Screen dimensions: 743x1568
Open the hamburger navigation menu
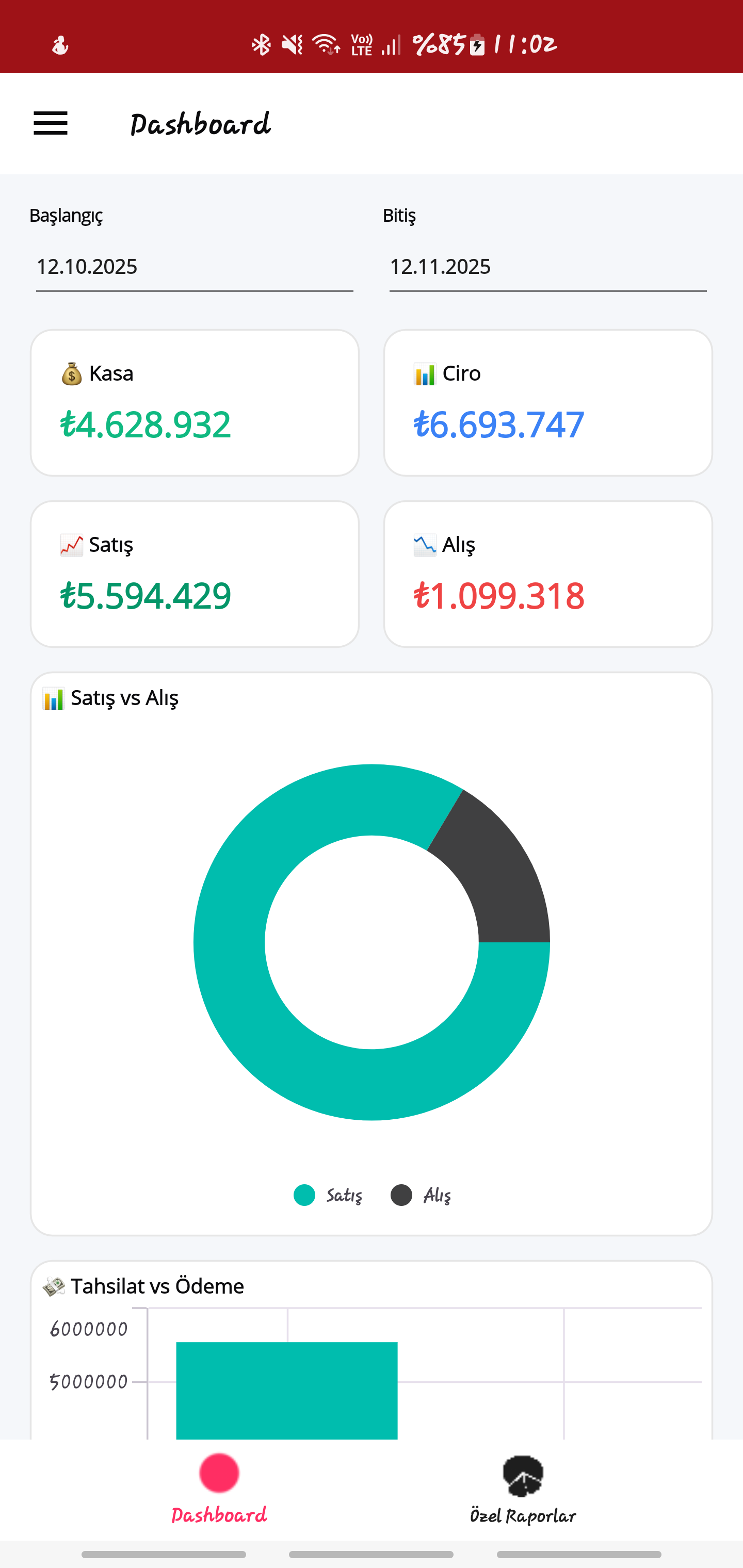click(51, 124)
